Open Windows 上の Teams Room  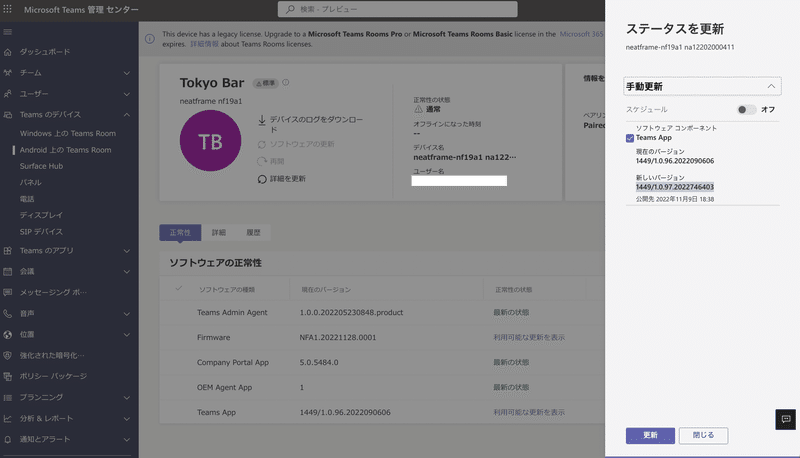[x=68, y=134]
